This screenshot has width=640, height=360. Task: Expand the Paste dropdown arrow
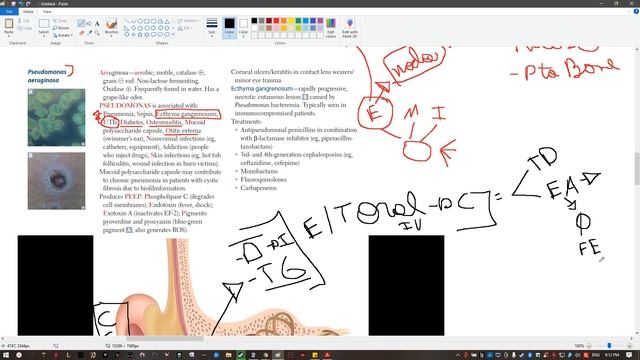pyautogui.click(x=9, y=36)
